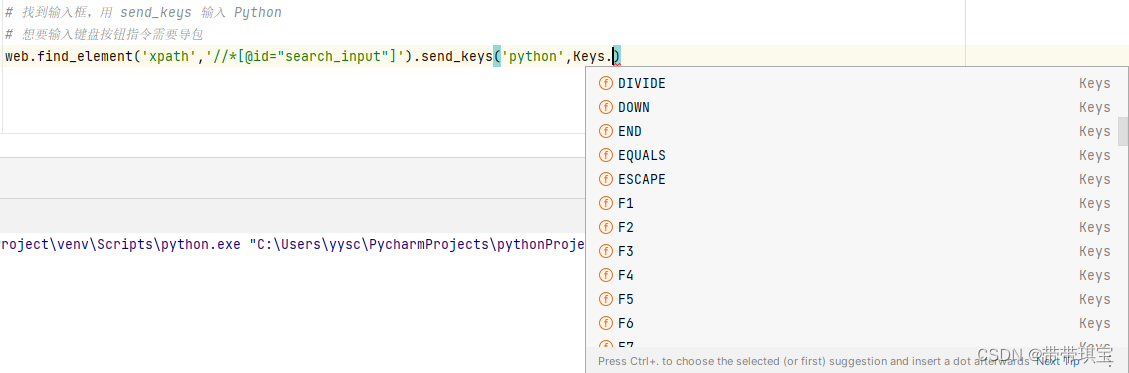Click the orange icon beside F2
This screenshot has height=373, width=1129.
click(x=606, y=228)
